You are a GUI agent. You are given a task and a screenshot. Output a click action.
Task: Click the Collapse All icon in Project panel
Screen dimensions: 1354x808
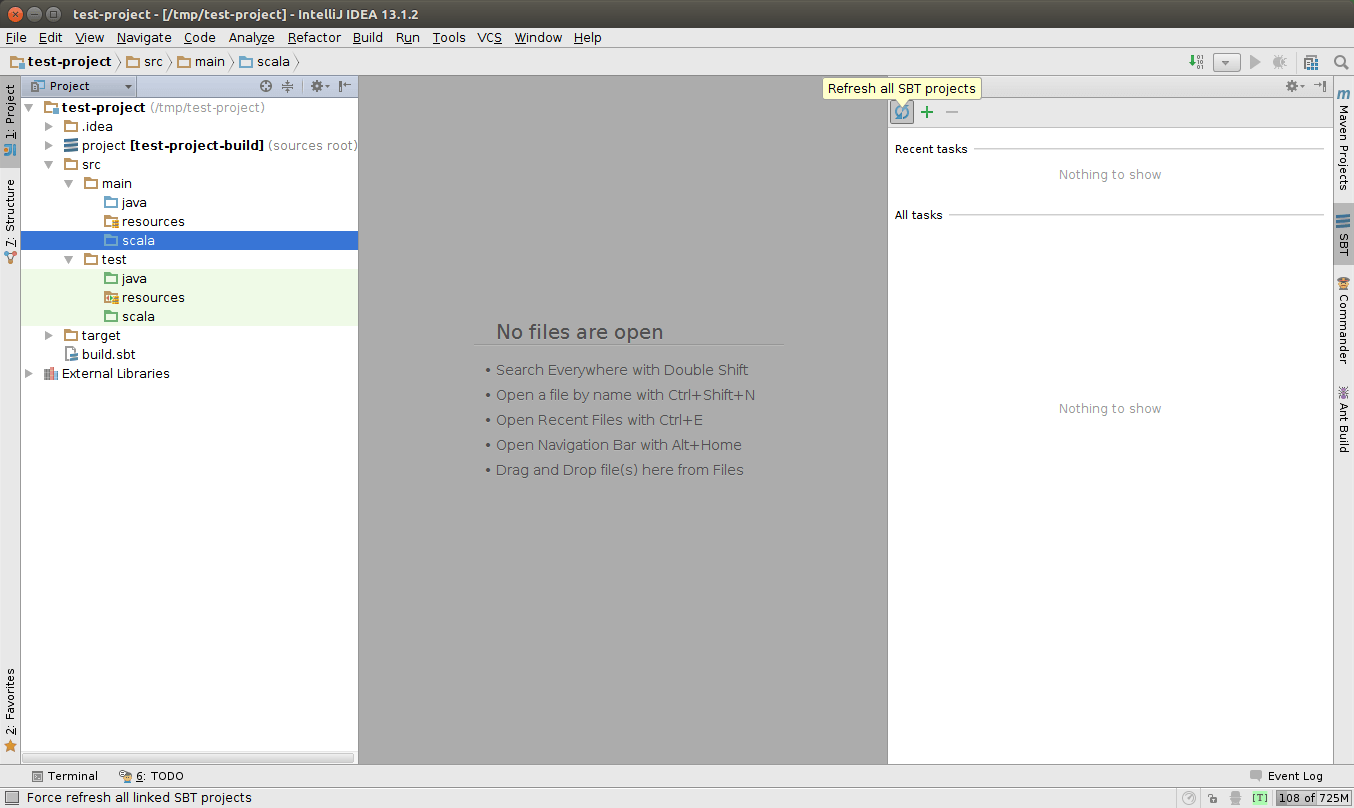pos(288,86)
